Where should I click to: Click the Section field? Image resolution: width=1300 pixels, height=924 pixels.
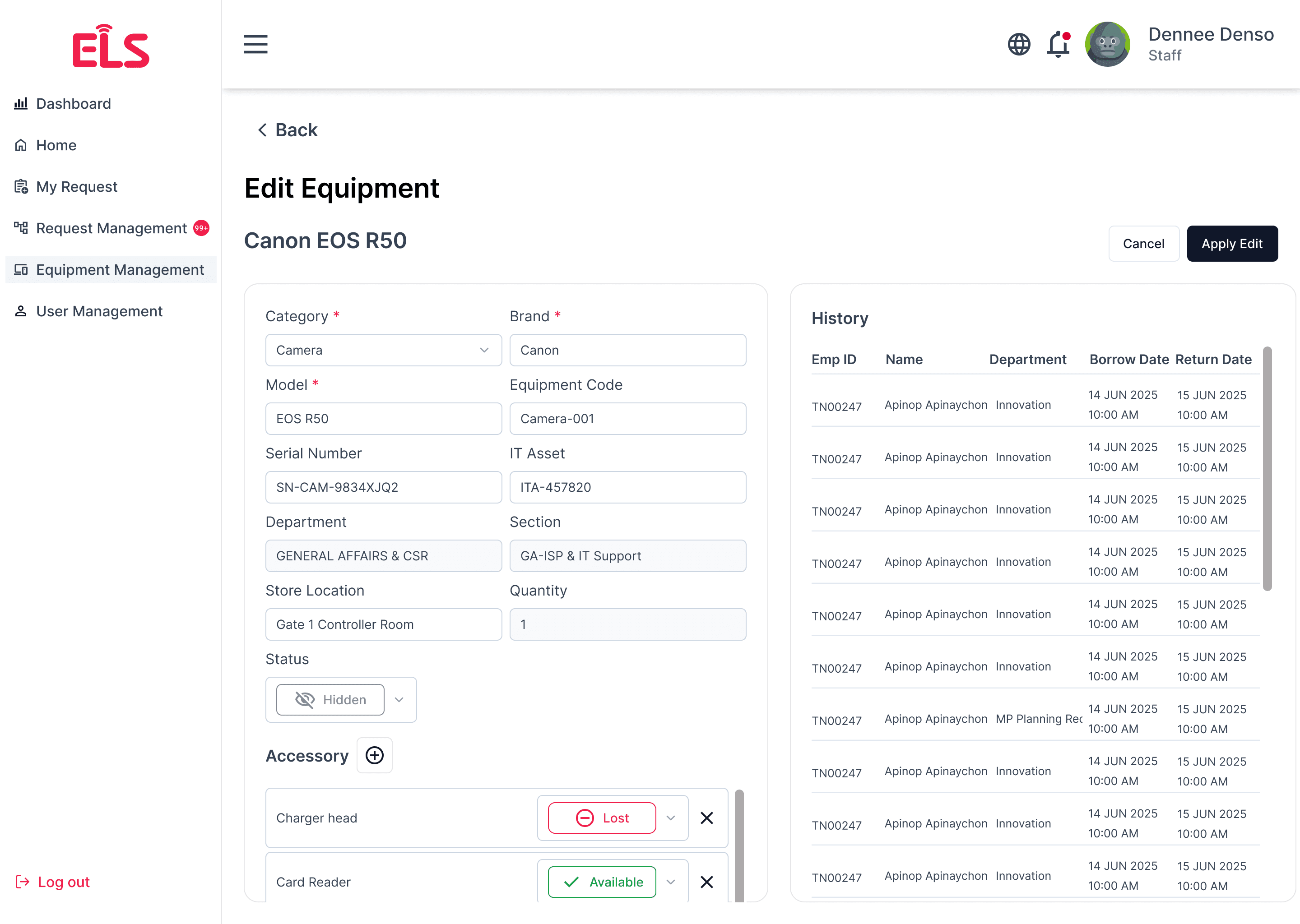click(x=628, y=556)
